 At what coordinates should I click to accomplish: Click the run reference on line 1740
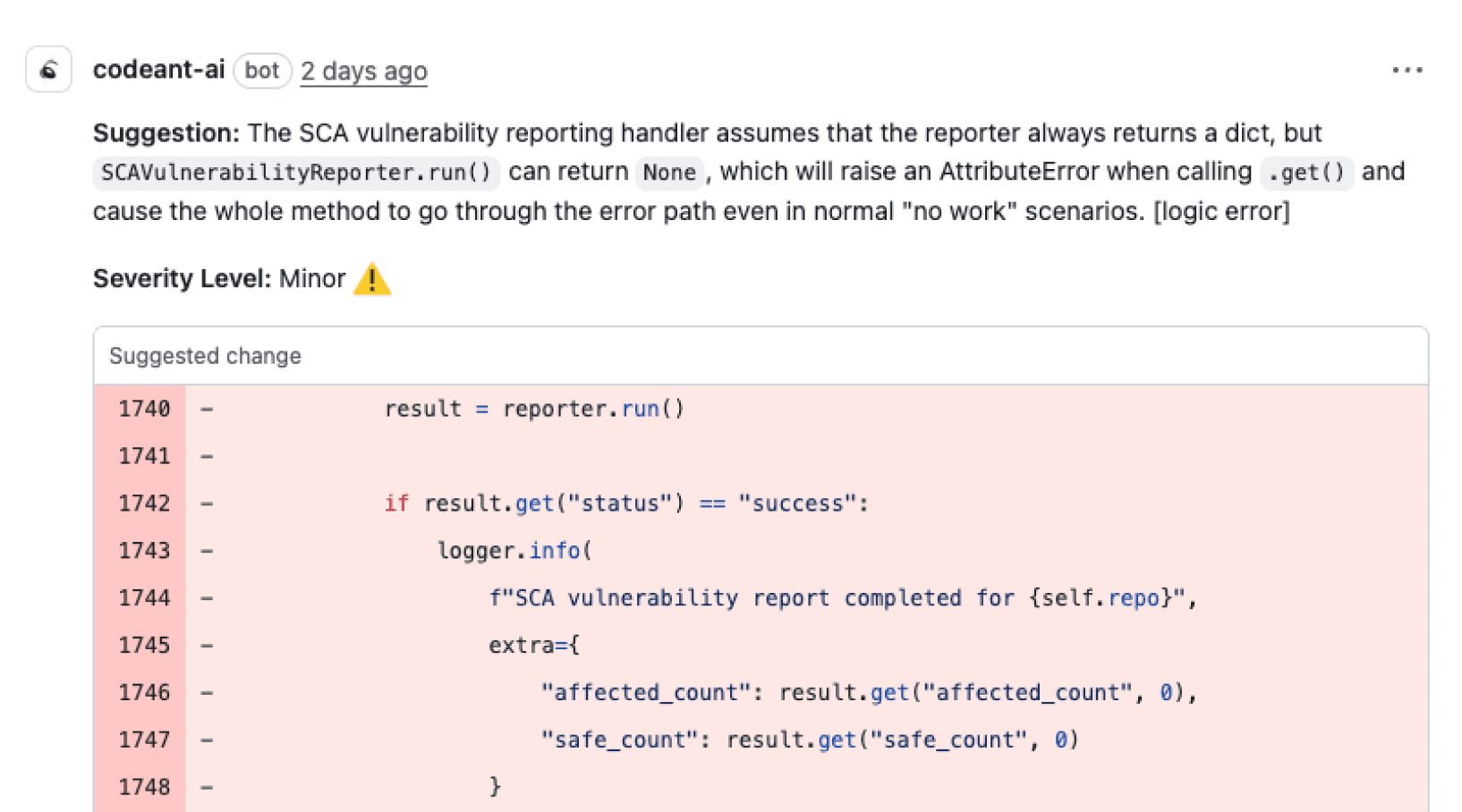[x=641, y=409]
